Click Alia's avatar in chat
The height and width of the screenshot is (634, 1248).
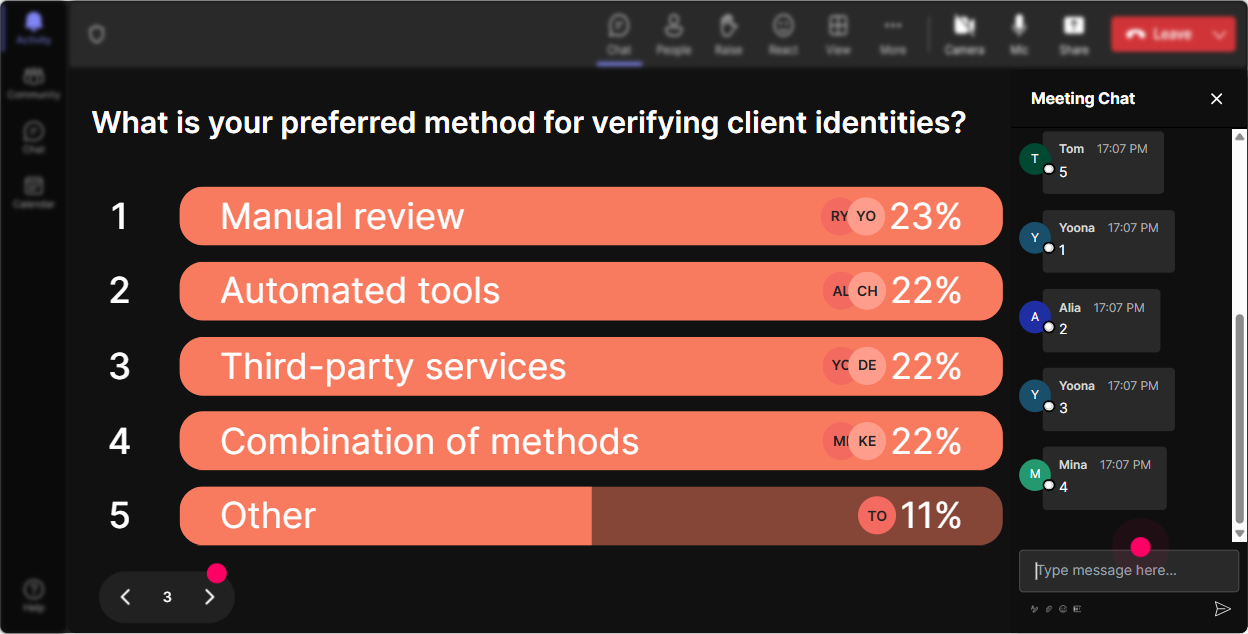point(1035,317)
